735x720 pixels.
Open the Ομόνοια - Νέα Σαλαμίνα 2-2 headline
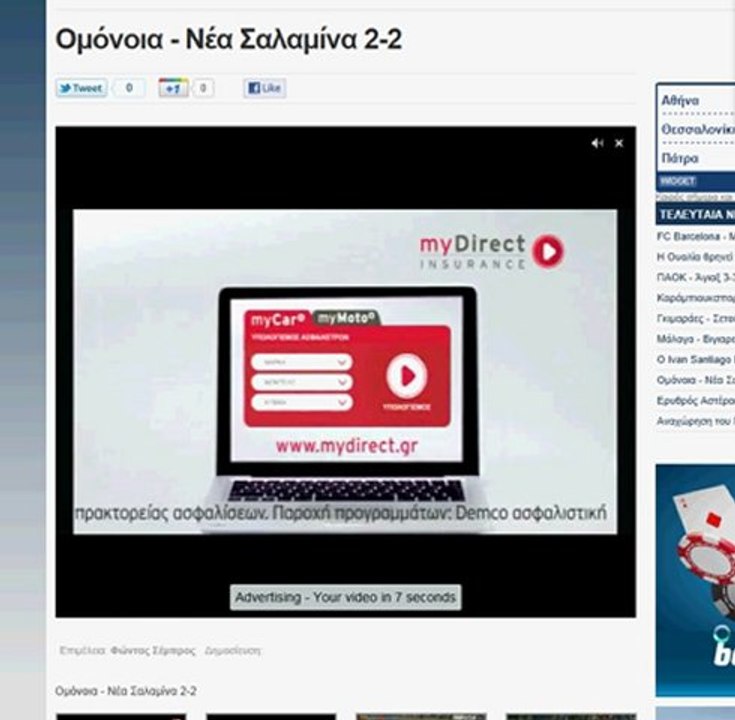229,39
